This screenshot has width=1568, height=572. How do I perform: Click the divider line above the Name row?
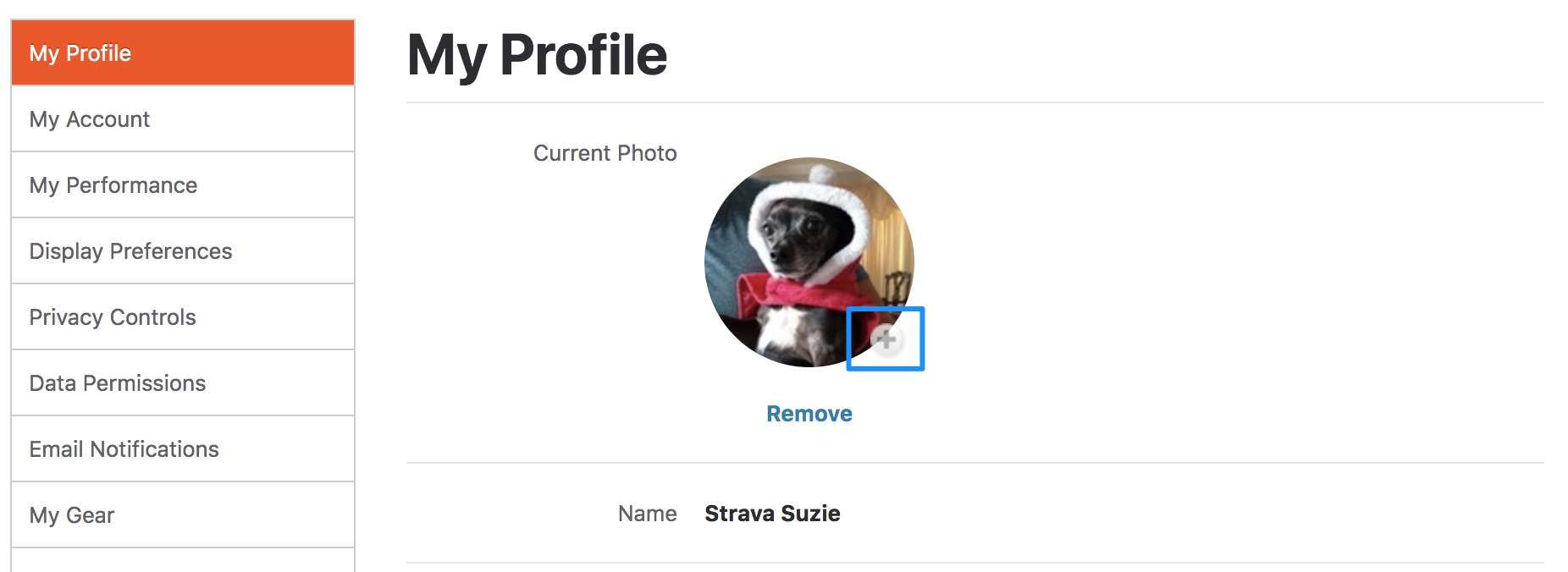coord(974,463)
